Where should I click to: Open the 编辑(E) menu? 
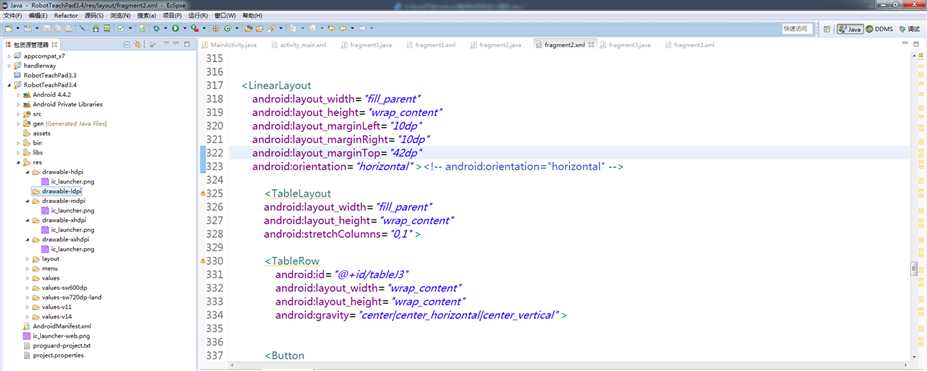37,15
